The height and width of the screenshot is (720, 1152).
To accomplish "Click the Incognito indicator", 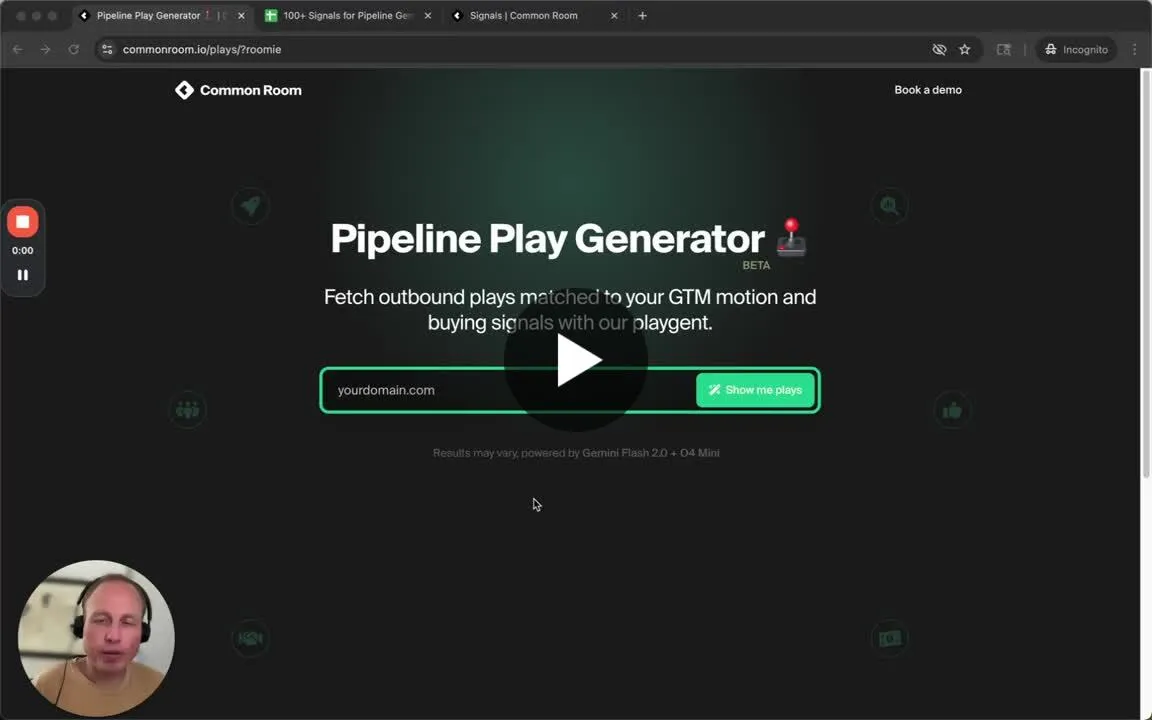I will 1076,49.
